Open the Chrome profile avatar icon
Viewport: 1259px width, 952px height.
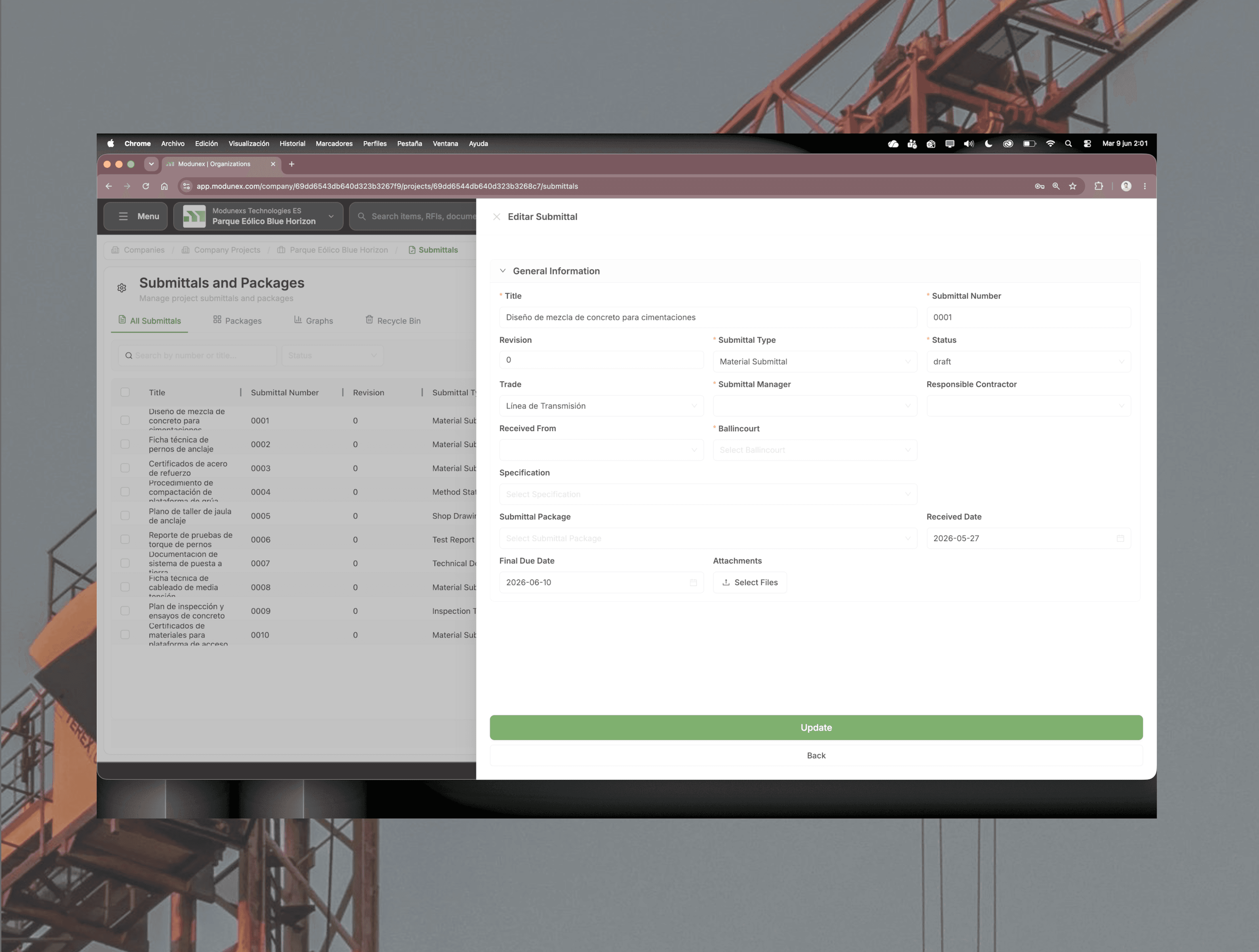click(x=1126, y=186)
